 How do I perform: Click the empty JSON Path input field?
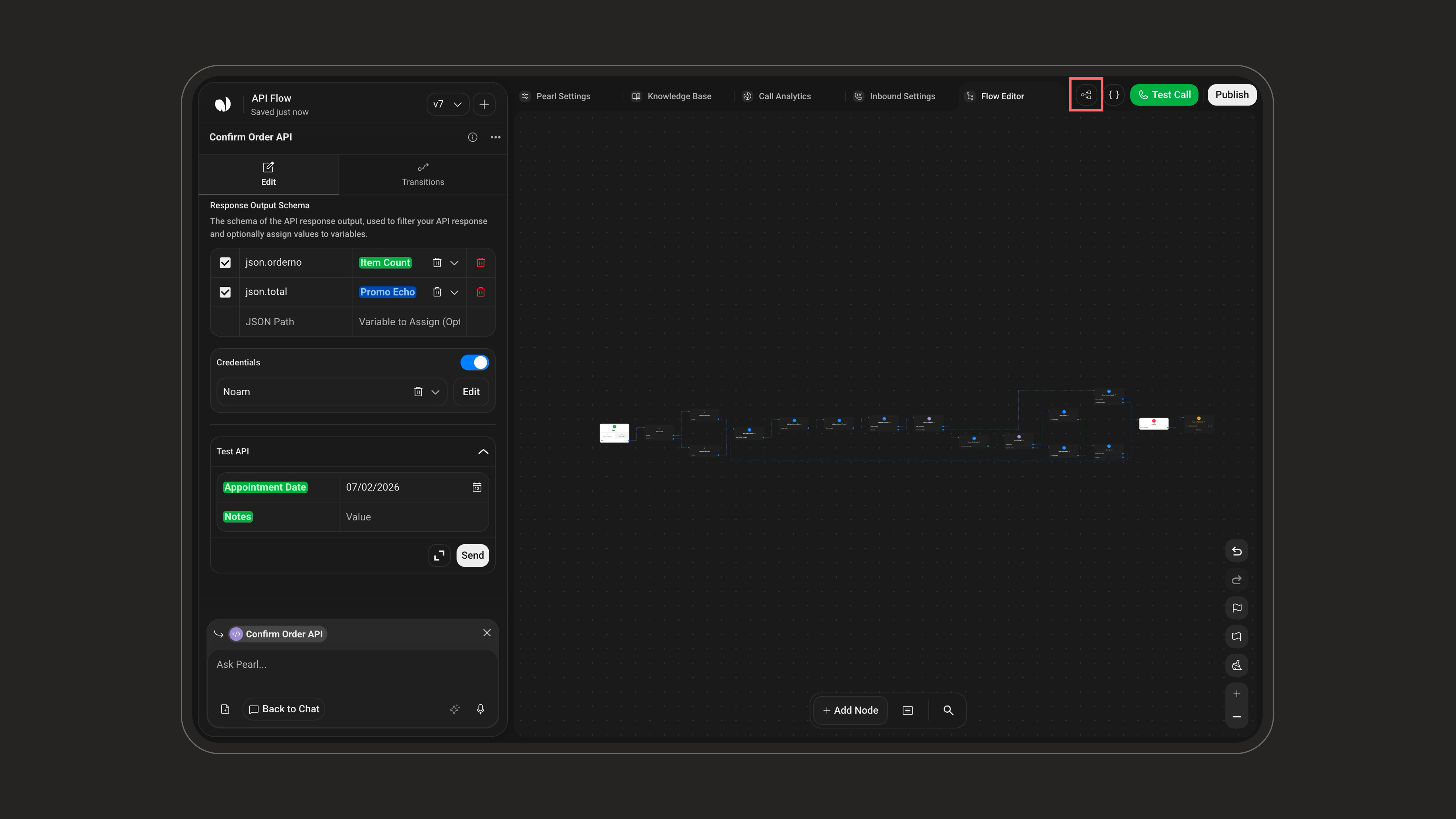(x=296, y=322)
